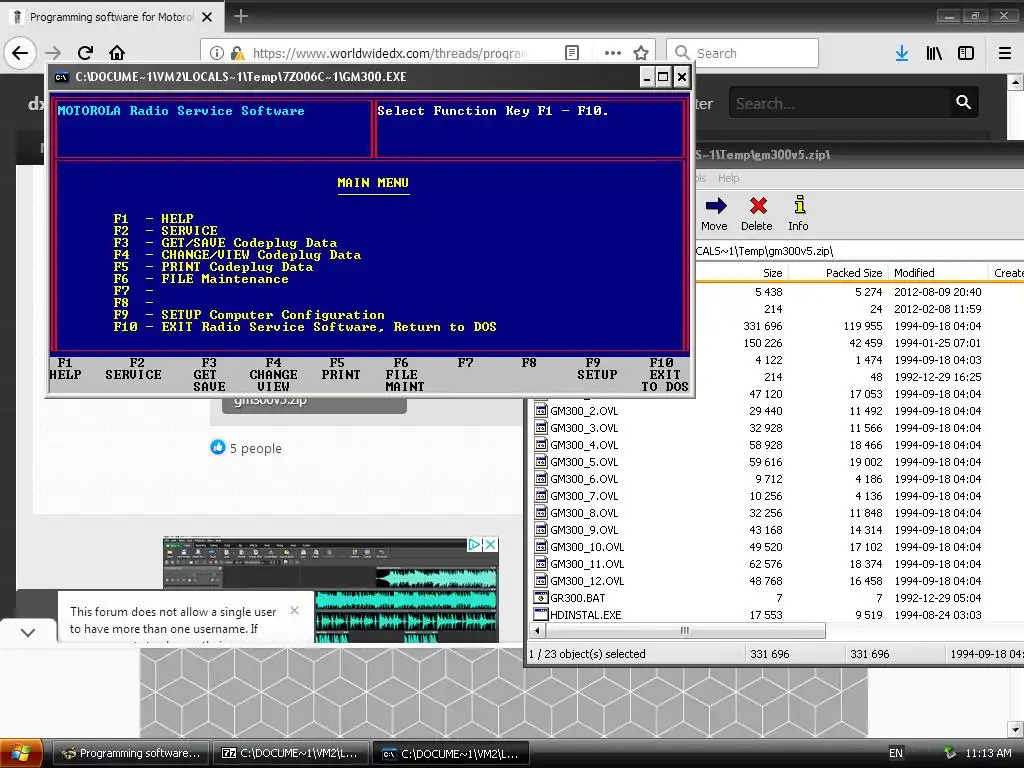Click the Firefox back arrow button

(20, 53)
